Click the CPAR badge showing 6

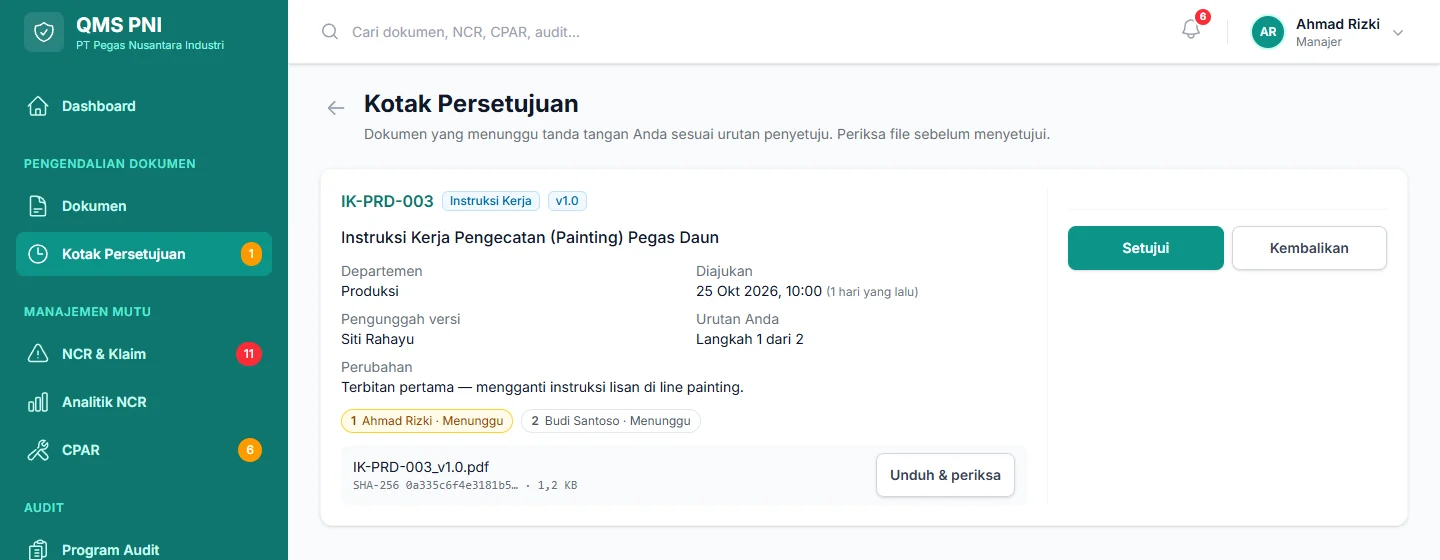pos(250,450)
